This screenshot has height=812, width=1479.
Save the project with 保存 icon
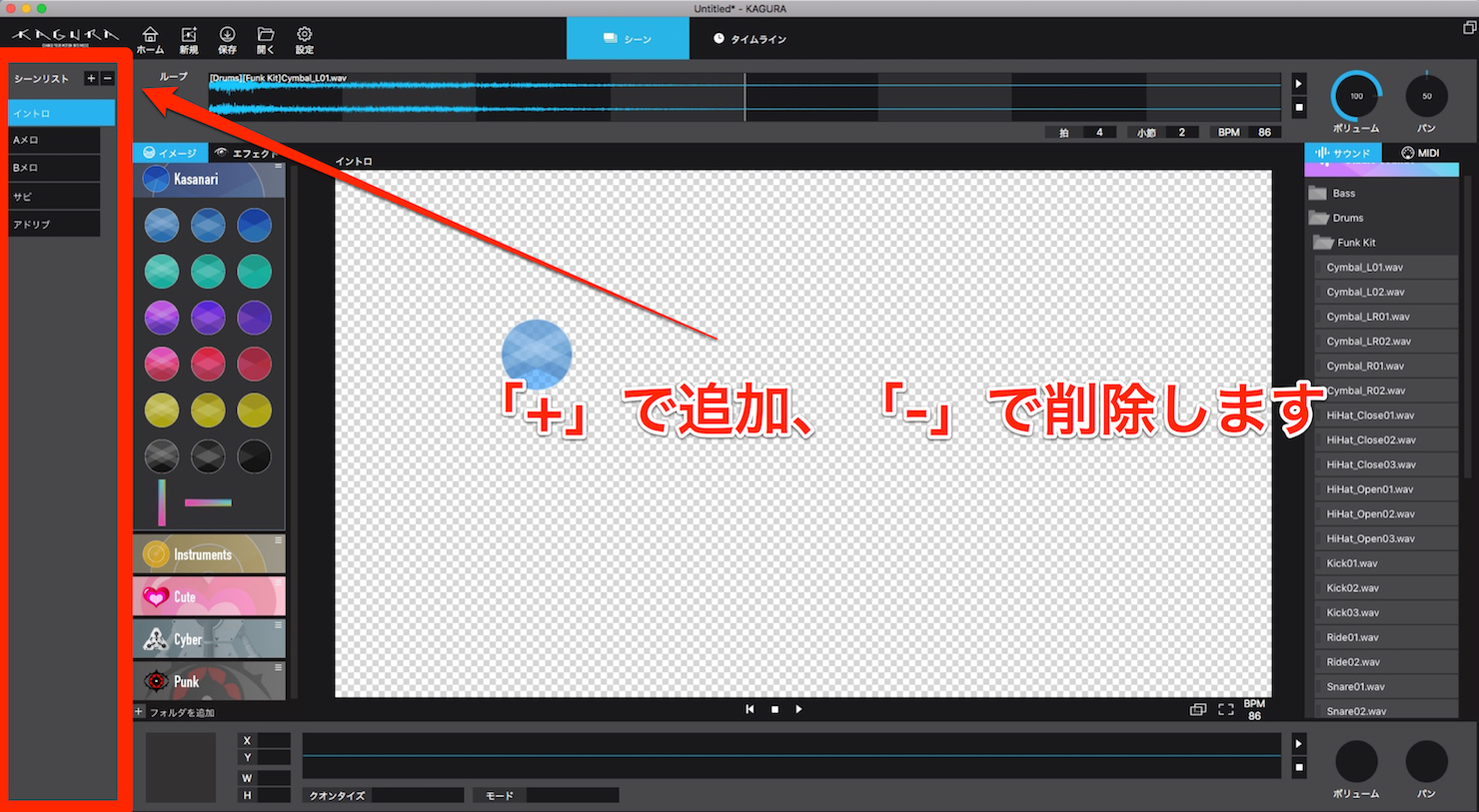point(228,40)
